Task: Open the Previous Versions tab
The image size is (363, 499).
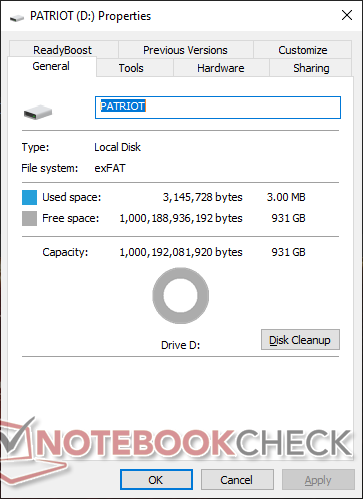Action: coord(185,50)
